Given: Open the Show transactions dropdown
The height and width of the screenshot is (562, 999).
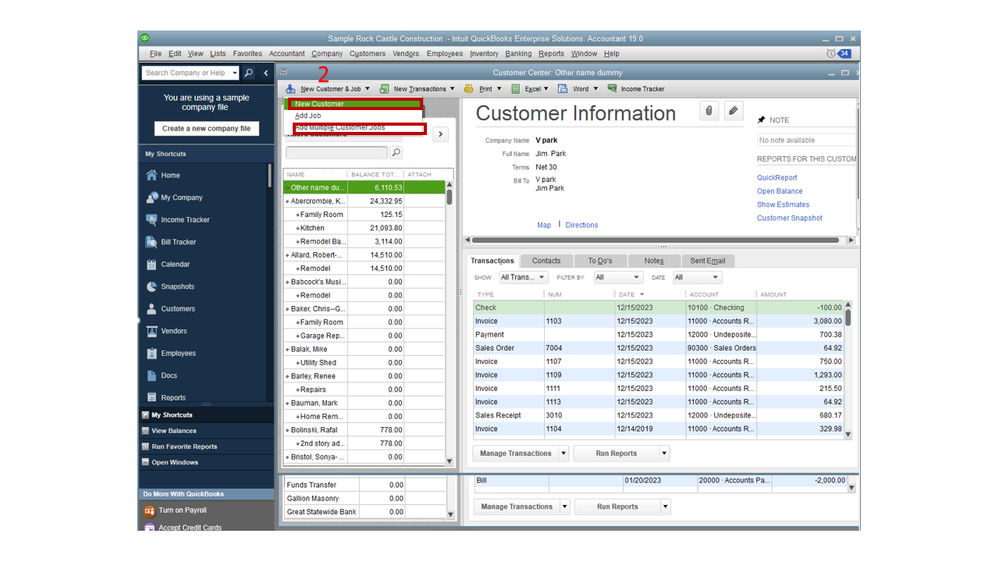Looking at the screenshot, I should tap(523, 277).
